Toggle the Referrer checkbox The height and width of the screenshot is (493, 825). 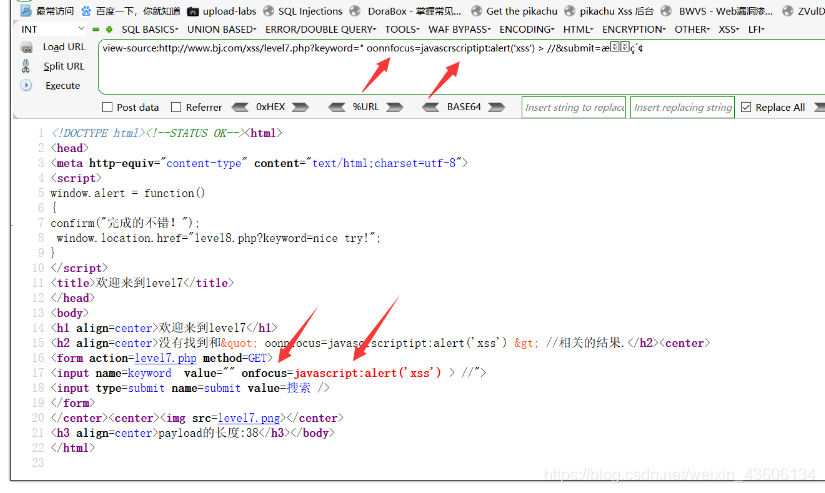click(x=176, y=107)
